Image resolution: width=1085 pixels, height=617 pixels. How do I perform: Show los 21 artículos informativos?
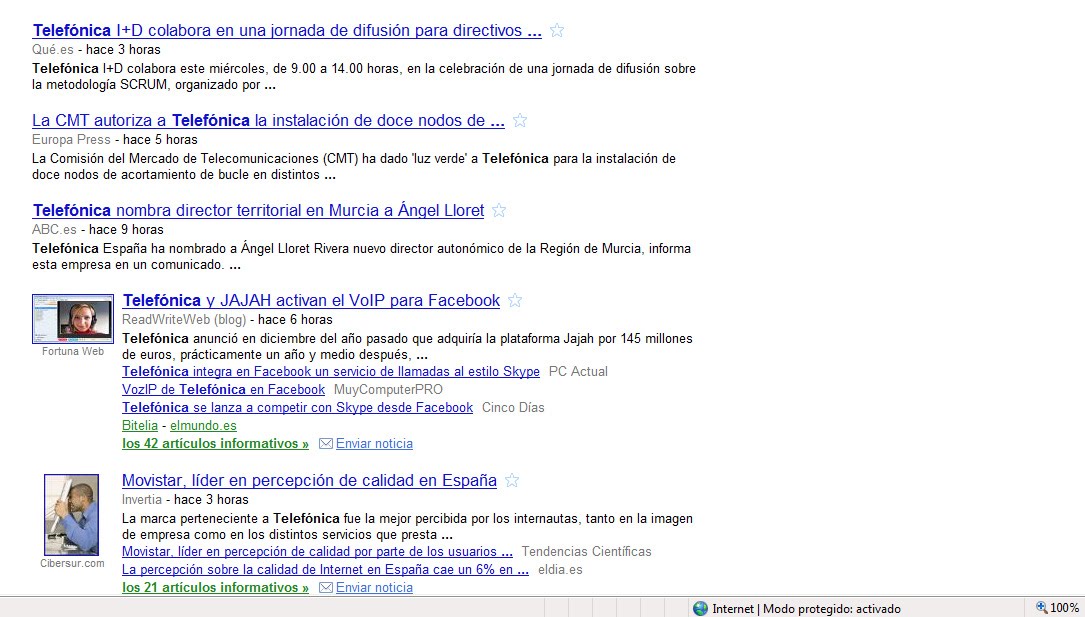click(215, 587)
